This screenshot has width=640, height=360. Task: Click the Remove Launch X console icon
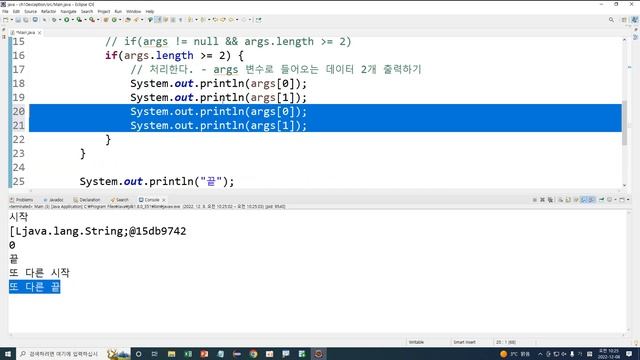click(542, 200)
